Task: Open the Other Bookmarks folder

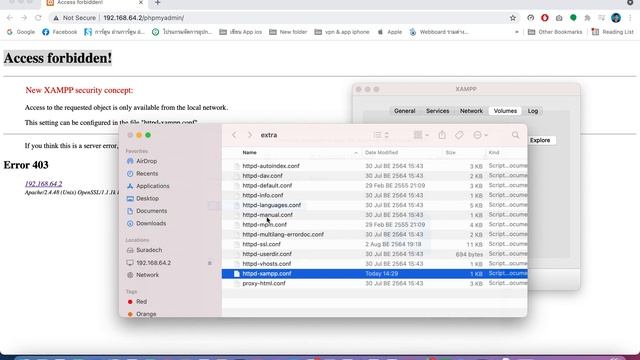Action: [555, 32]
